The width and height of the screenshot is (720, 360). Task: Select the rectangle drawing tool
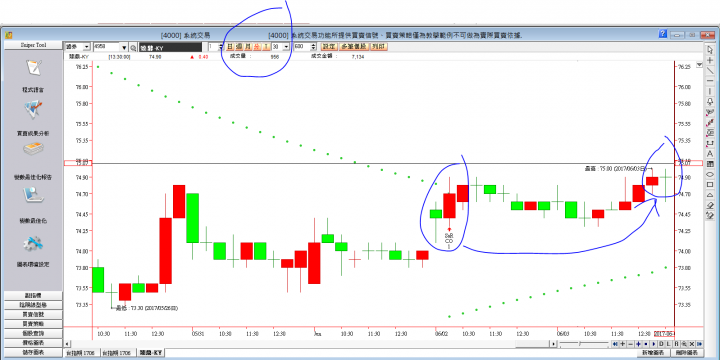tap(710, 185)
